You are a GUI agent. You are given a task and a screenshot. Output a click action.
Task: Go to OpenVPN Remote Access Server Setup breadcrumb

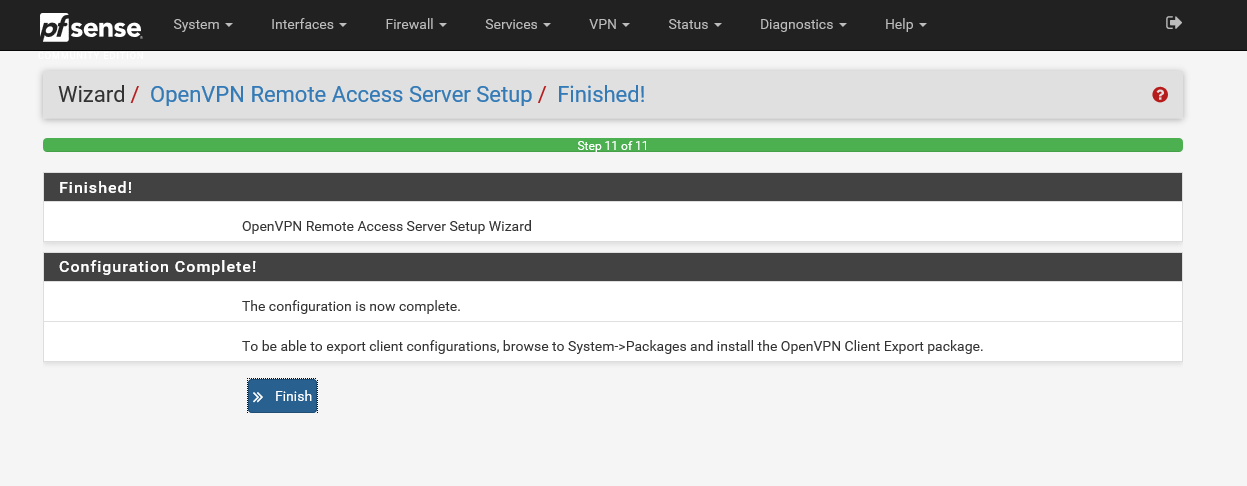[x=340, y=95]
